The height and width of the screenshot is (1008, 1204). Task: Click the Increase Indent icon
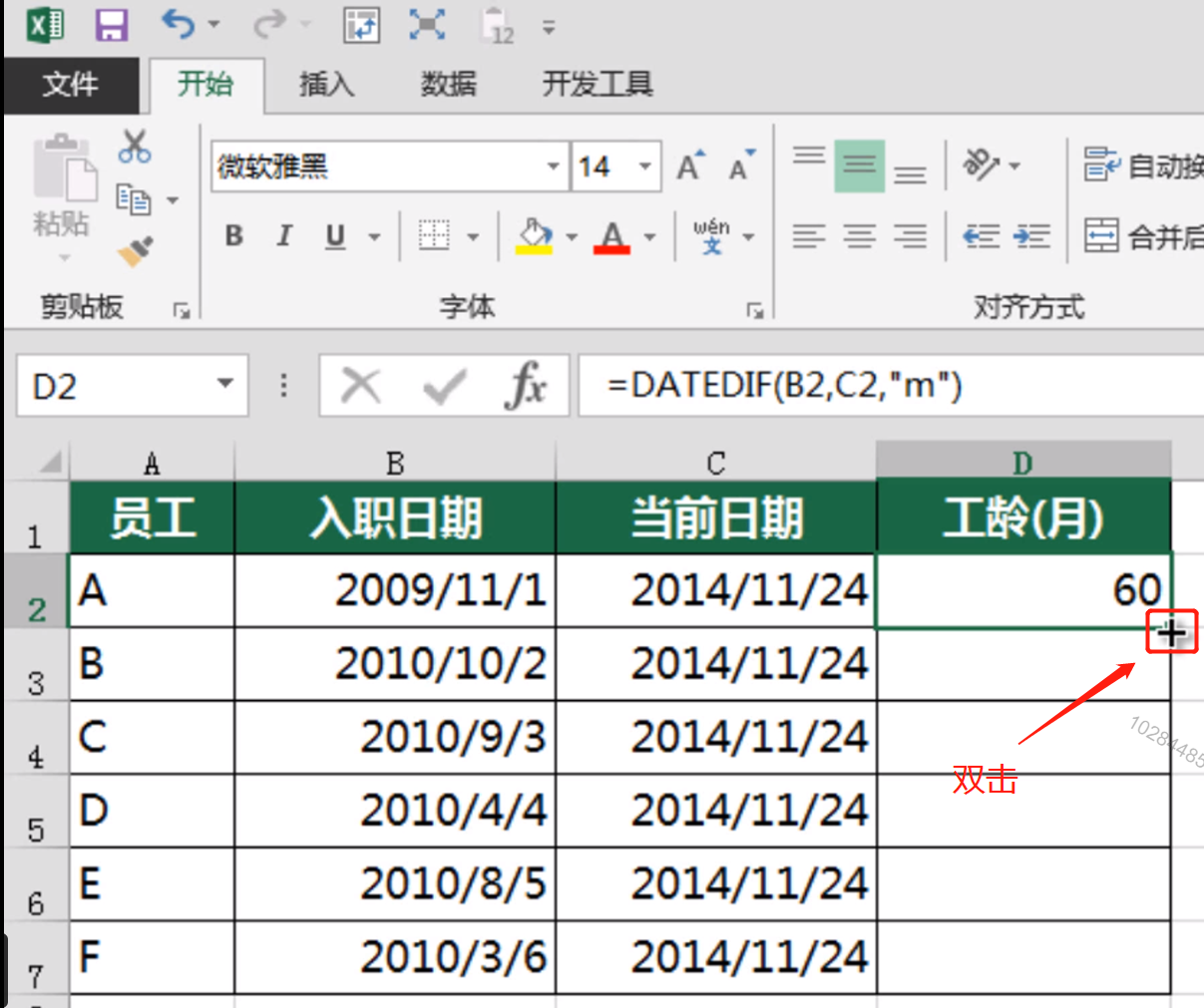(x=1031, y=236)
